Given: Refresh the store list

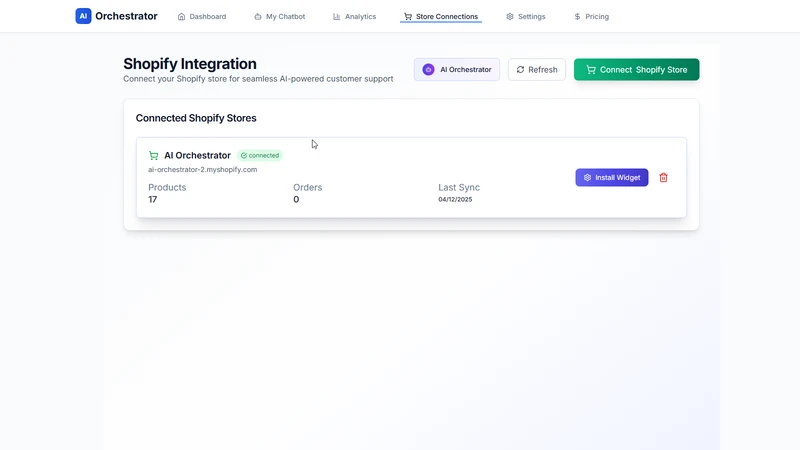Looking at the screenshot, I should click(537, 69).
